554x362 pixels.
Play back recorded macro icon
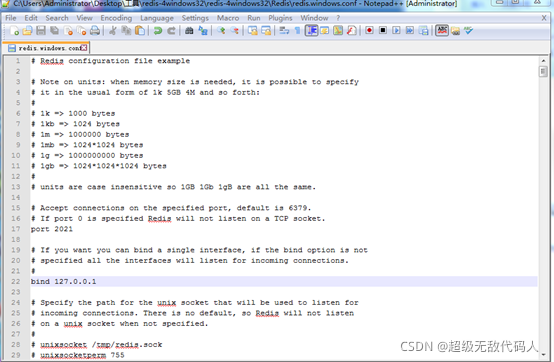396,31
